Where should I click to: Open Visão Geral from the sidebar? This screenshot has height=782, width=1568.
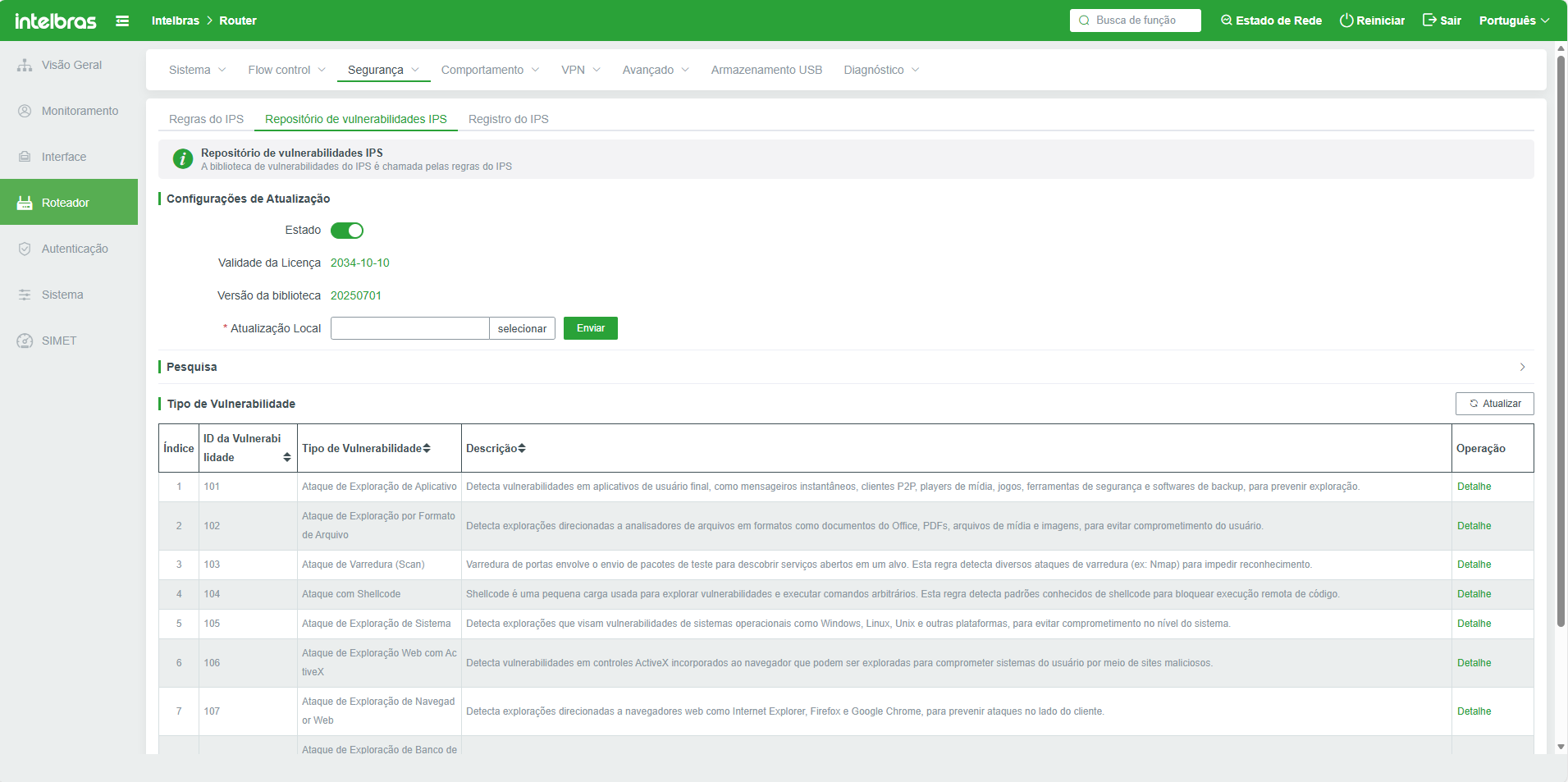click(x=71, y=65)
